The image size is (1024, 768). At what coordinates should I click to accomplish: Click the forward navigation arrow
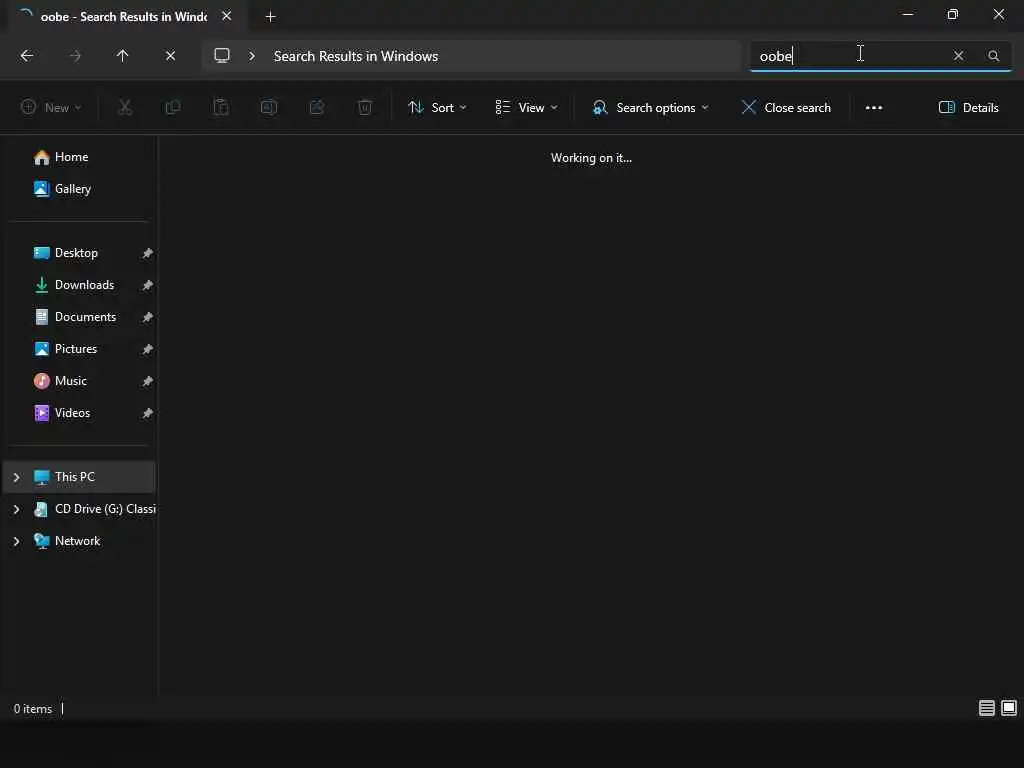click(75, 56)
